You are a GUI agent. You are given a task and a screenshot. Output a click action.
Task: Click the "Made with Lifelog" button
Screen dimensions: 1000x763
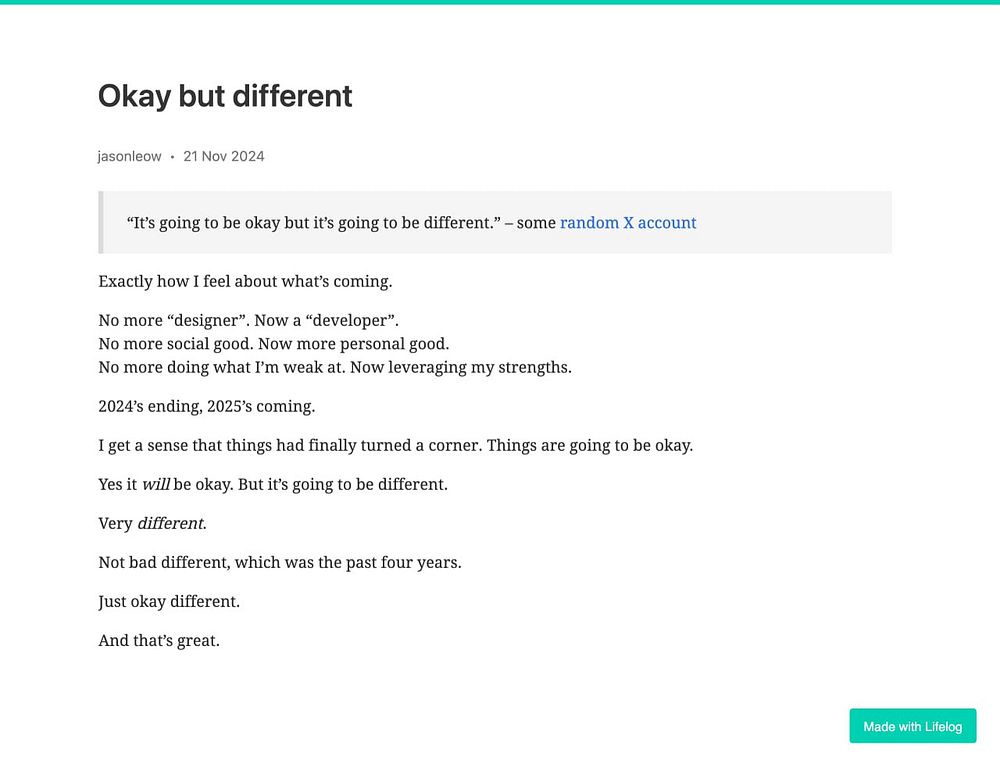(912, 726)
